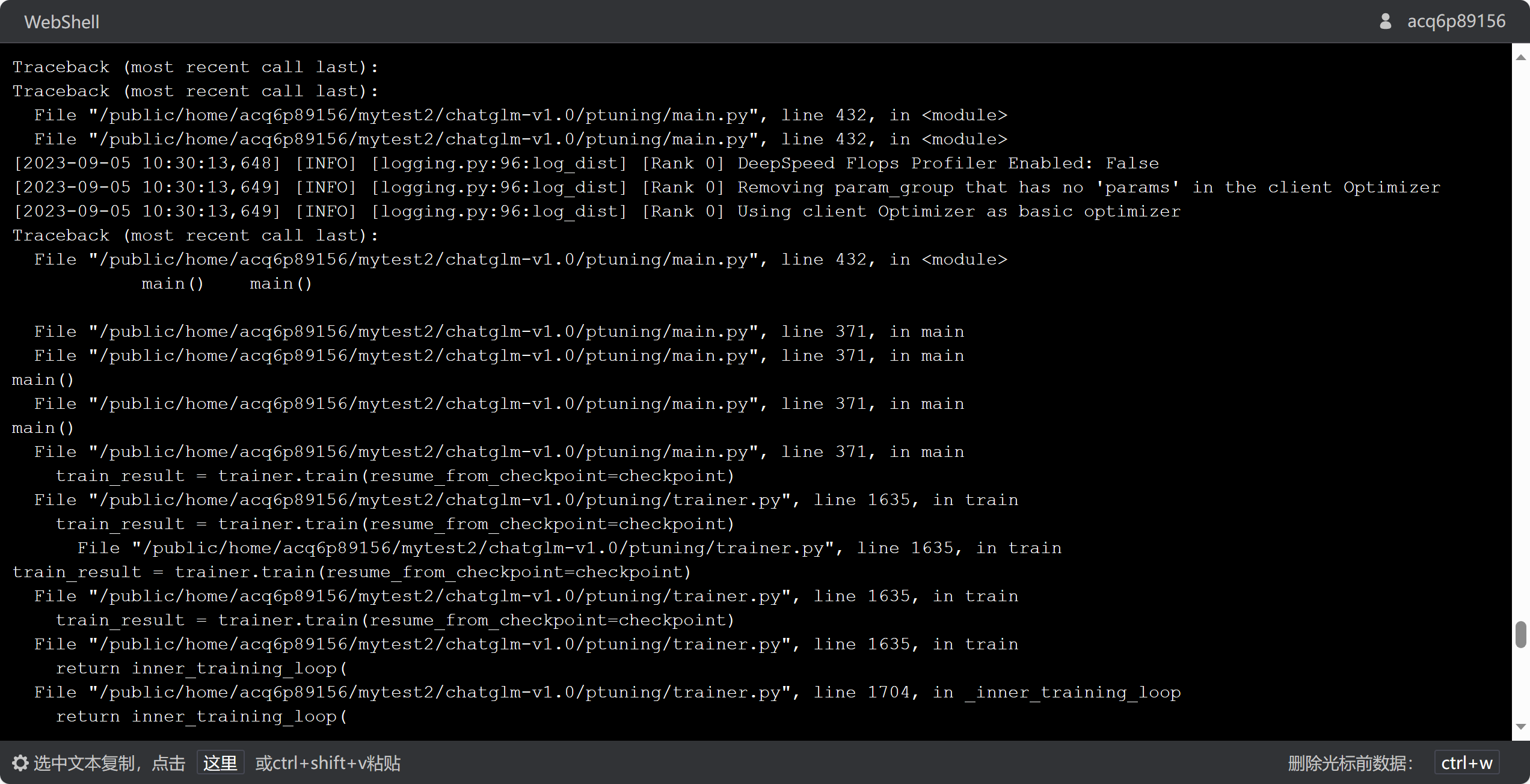Click the first Traceback line at top
1530x784 pixels.
point(195,67)
